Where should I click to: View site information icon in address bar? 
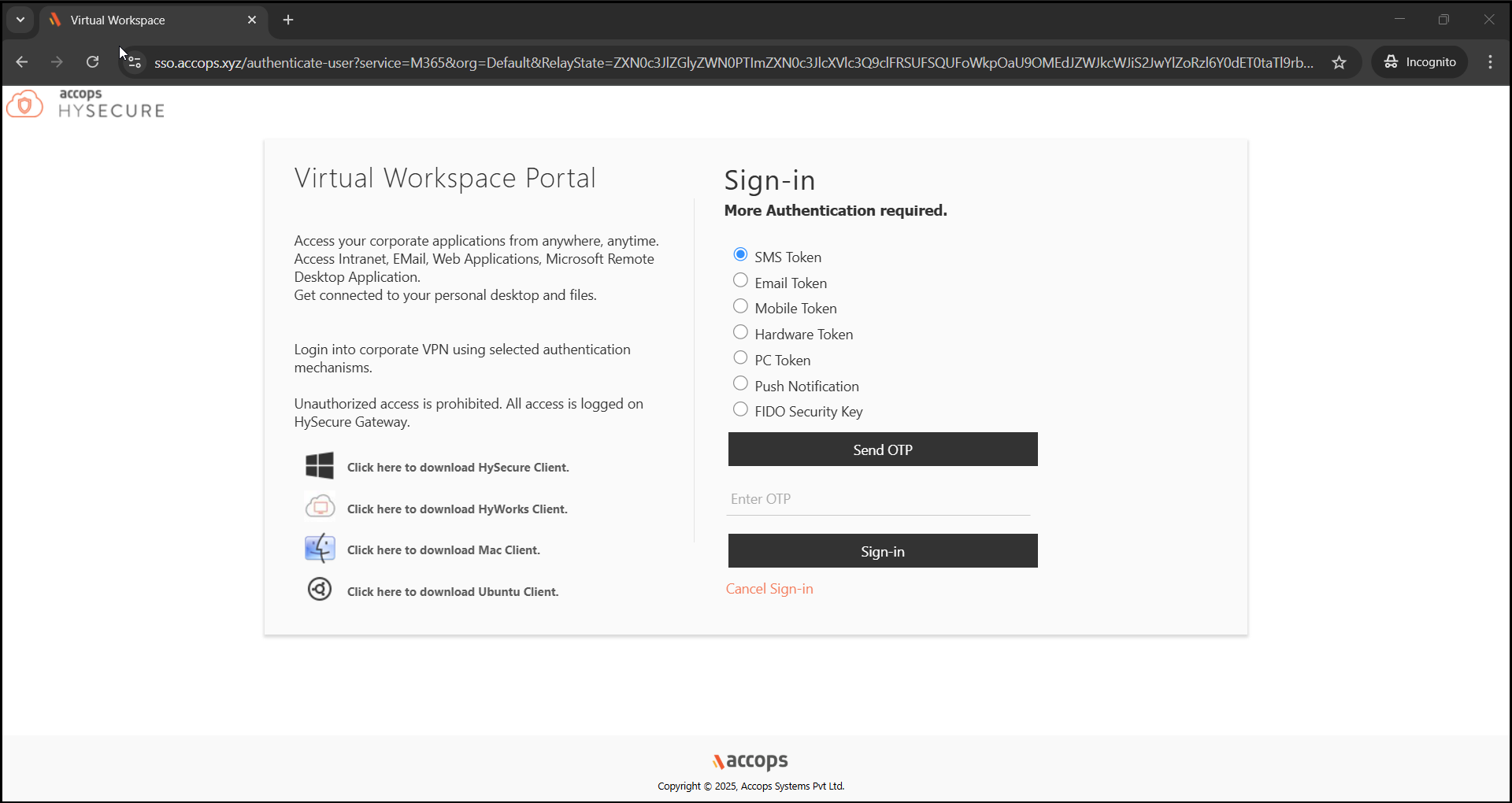click(x=135, y=62)
